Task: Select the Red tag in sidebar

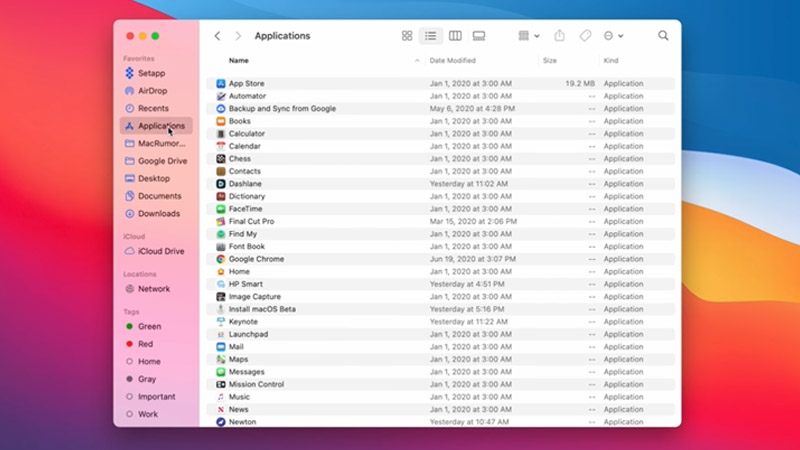Action: coord(147,344)
